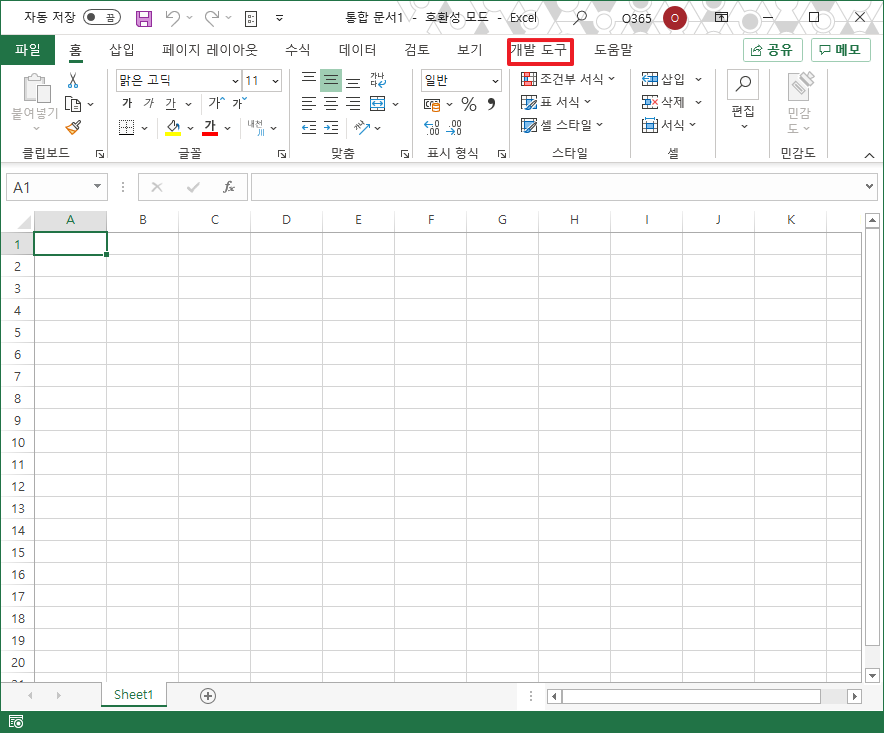Align text to the top
This screenshot has width=884, height=733.
[308, 80]
